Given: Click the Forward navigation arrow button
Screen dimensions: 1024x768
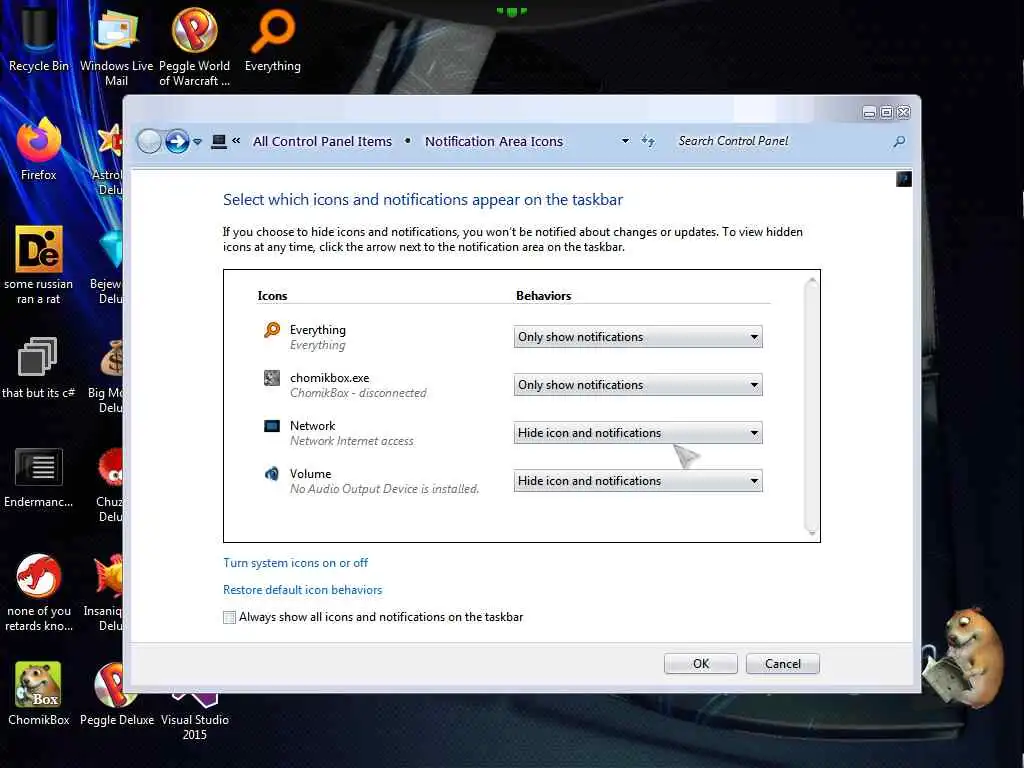Looking at the screenshot, I should pos(177,141).
